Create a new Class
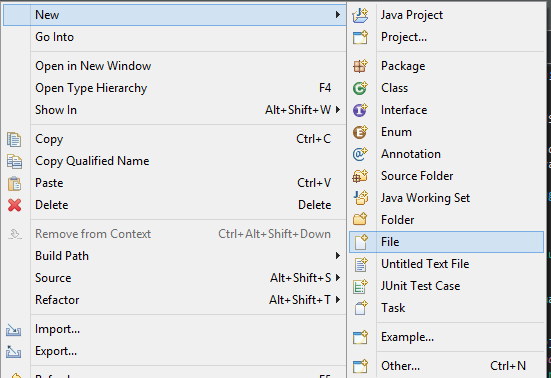551x378 pixels. click(446, 88)
